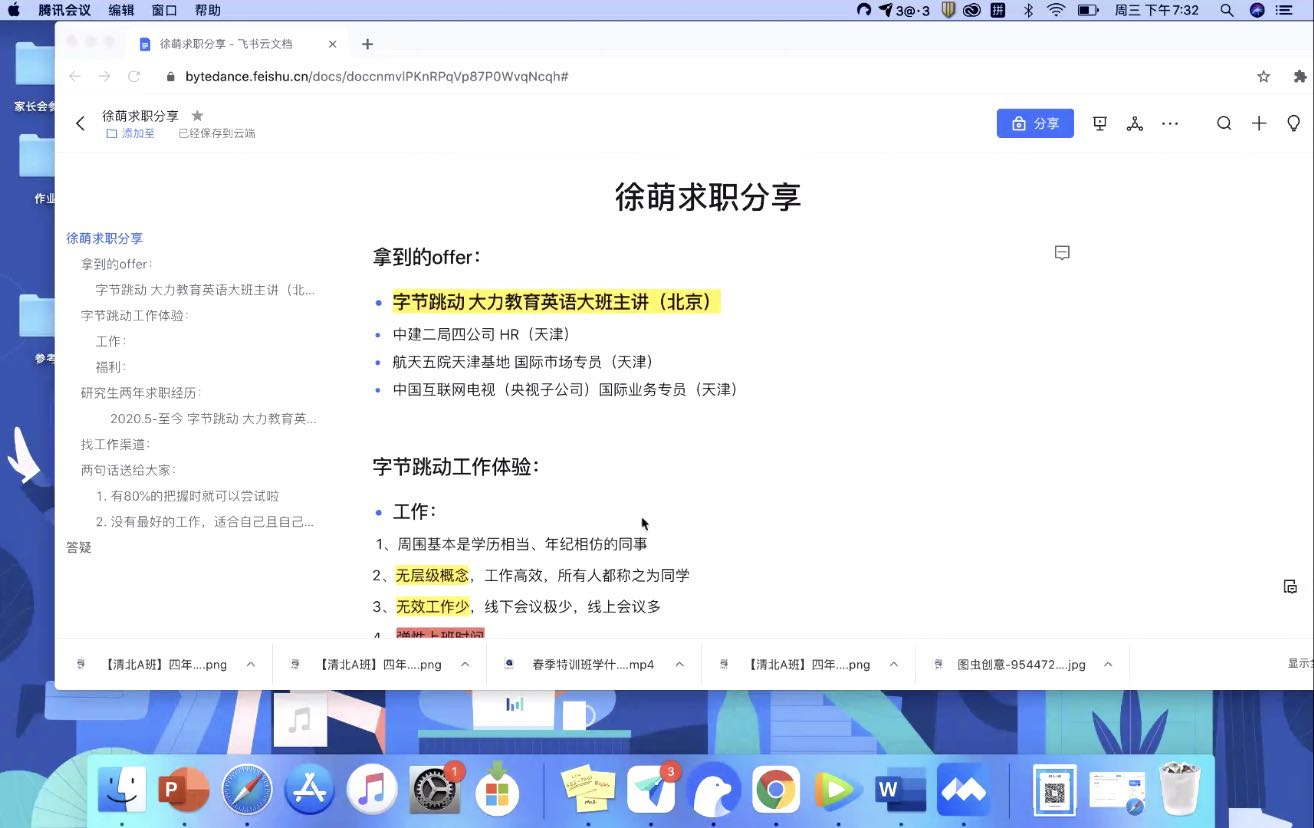Click the lightbulb notification icon

coord(1294,123)
